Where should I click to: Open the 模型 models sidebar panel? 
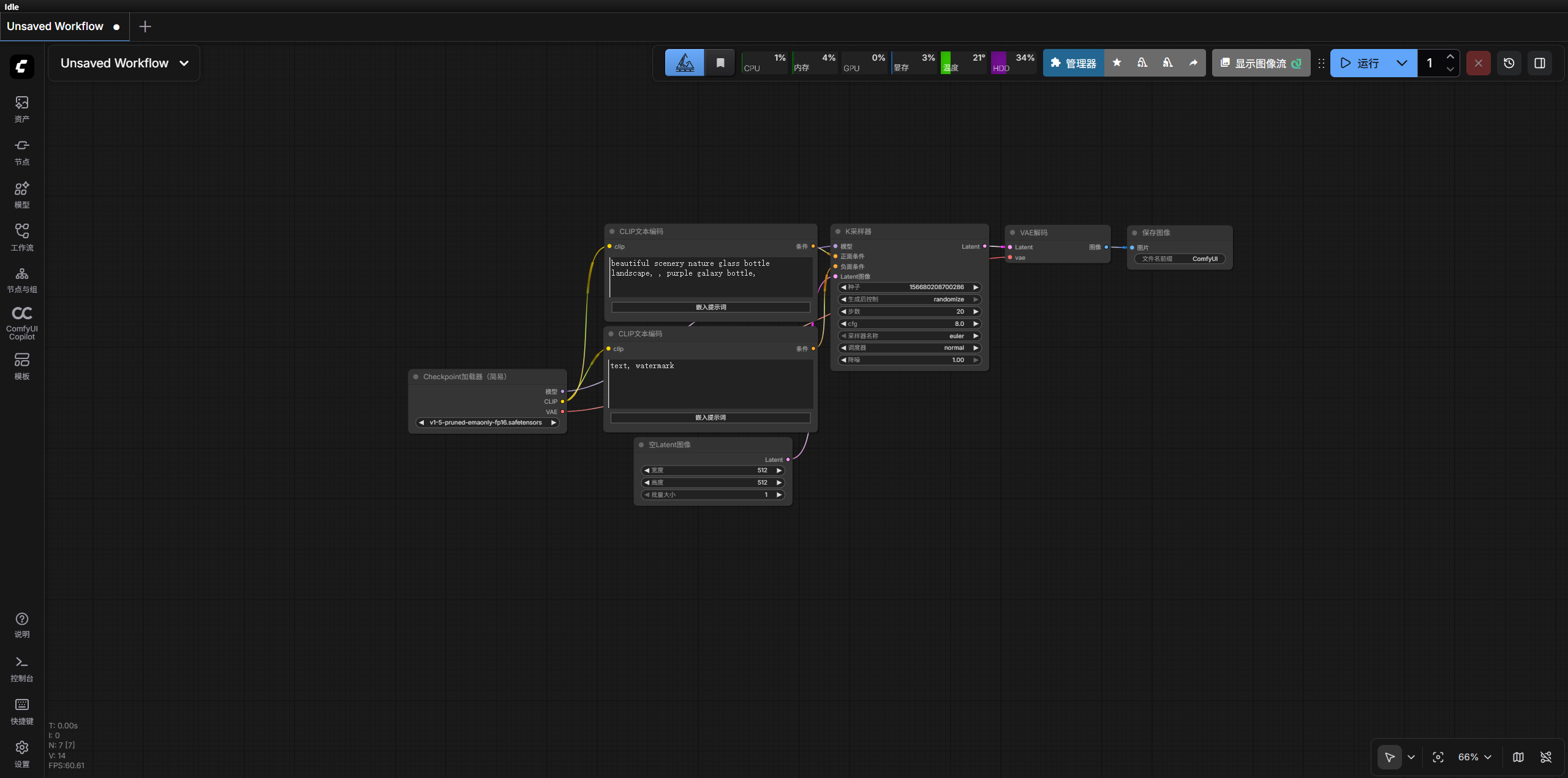coord(22,195)
